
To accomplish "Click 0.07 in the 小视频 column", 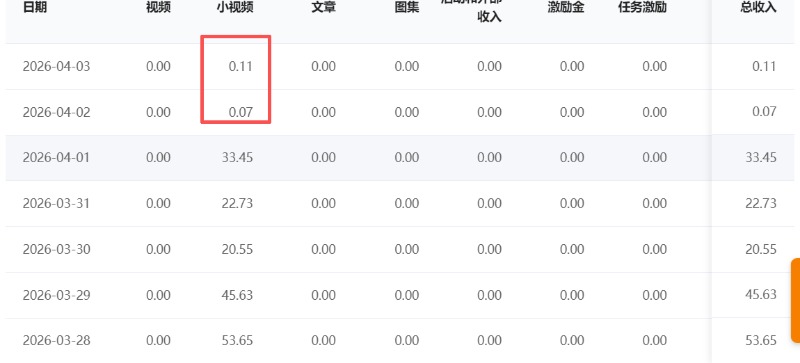I will [x=241, y=112].
